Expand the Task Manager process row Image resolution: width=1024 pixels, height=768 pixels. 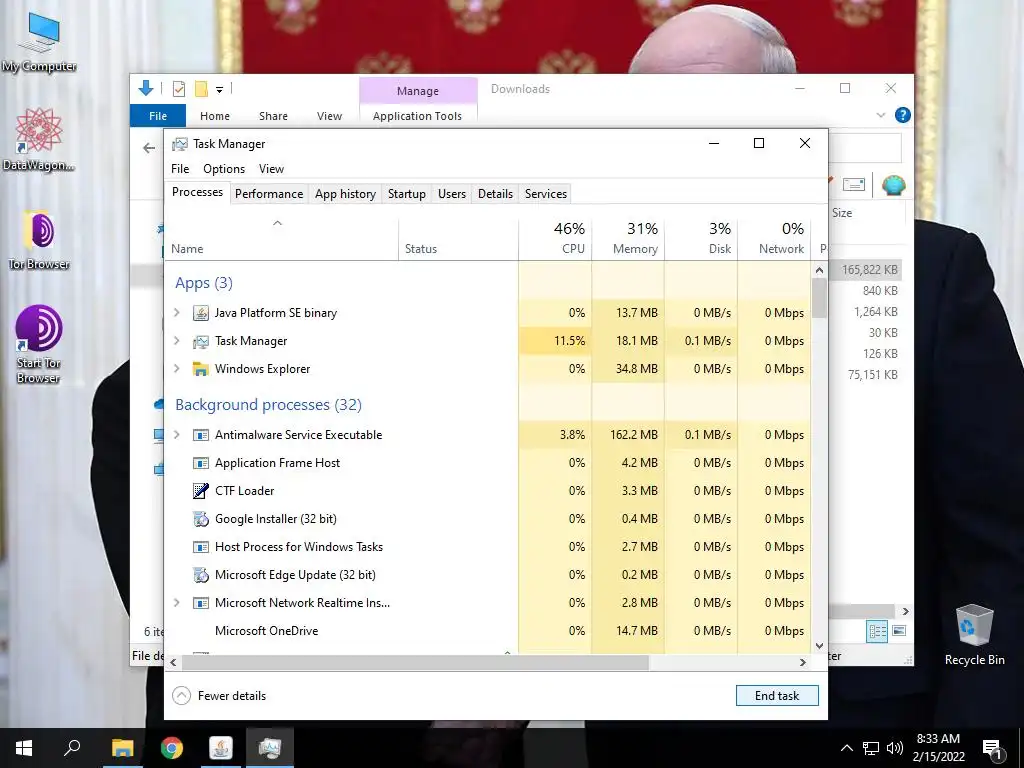tap(176, 341)
